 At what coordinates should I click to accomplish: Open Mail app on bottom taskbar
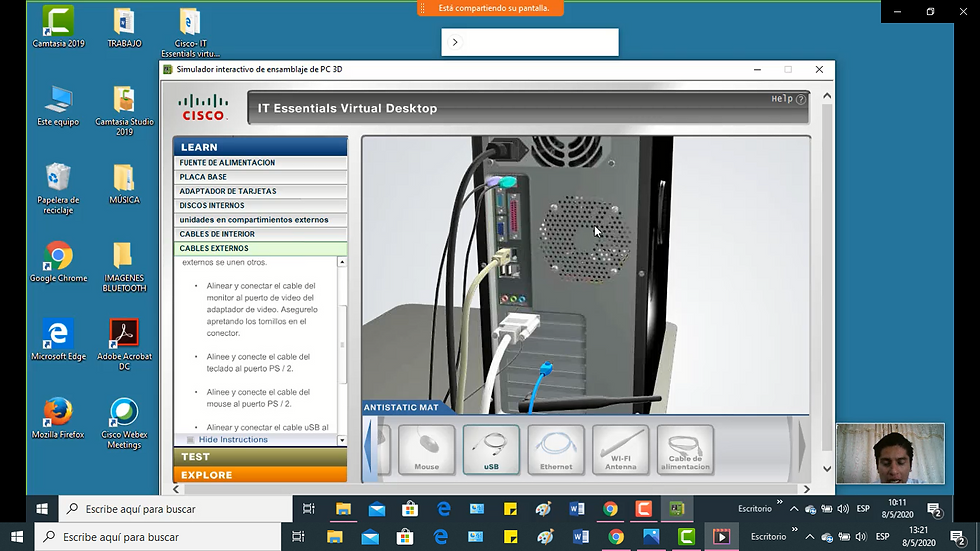point(370,537)
